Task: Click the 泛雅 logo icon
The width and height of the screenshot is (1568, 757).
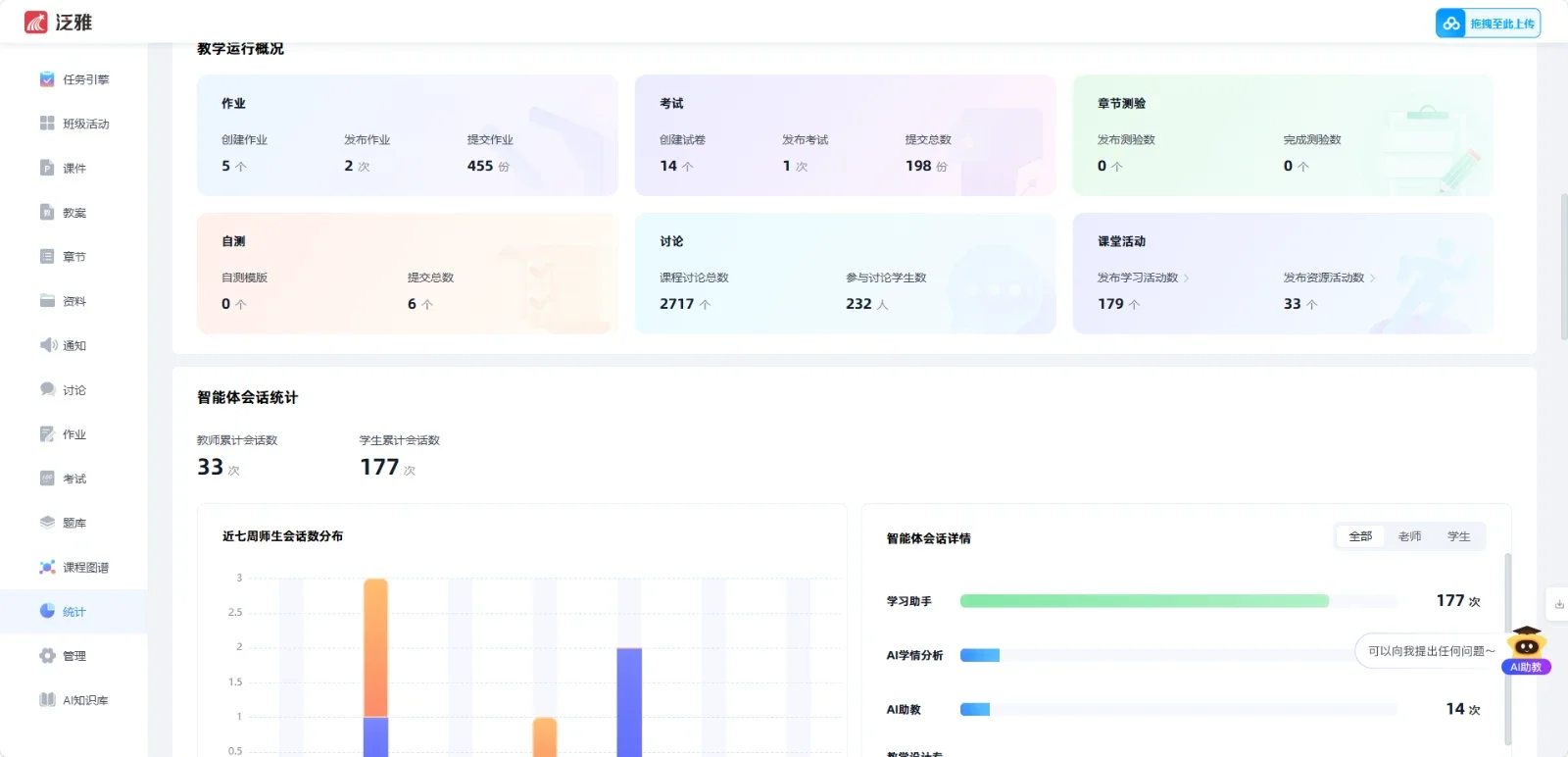Action: coord(36,23)
